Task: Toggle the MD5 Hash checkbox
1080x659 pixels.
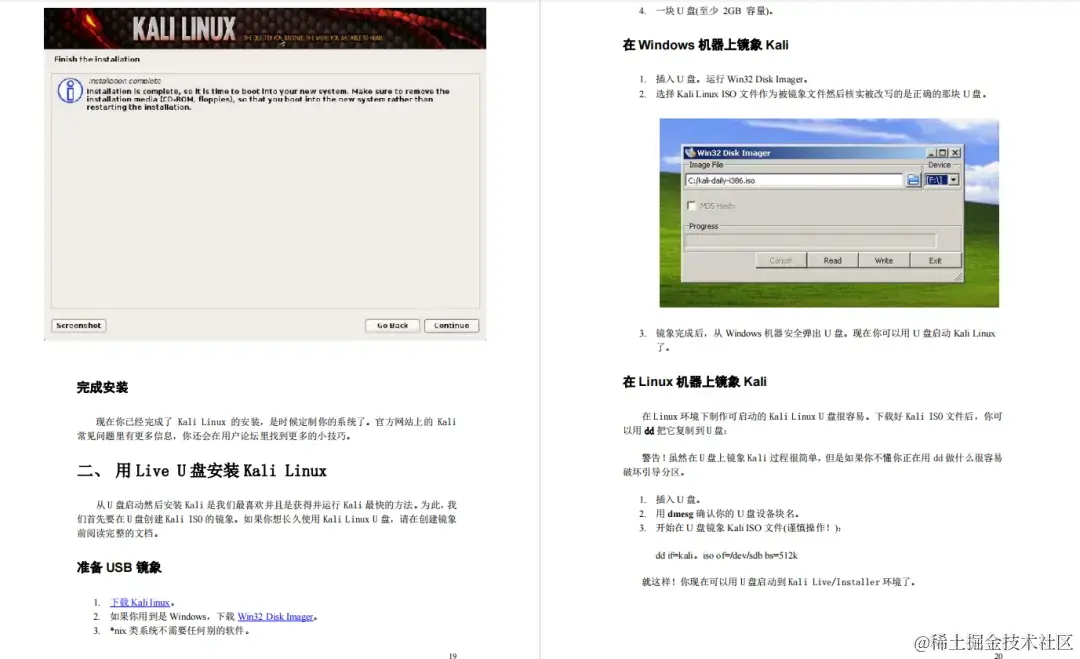Action: pos(691,205)
